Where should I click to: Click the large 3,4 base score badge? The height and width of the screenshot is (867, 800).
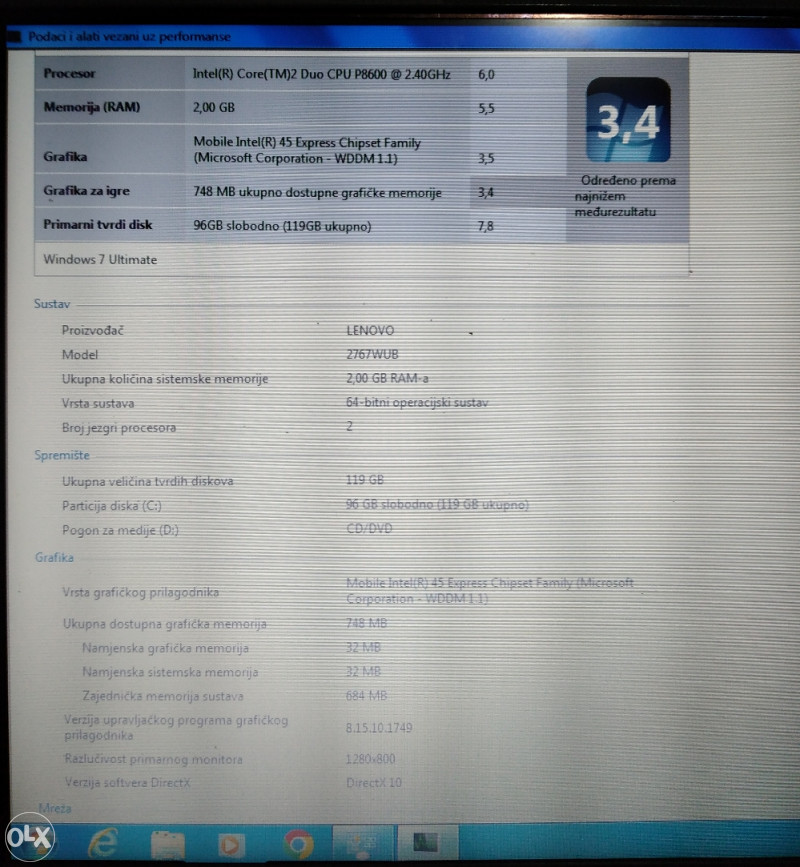click(x=628, y=120)
